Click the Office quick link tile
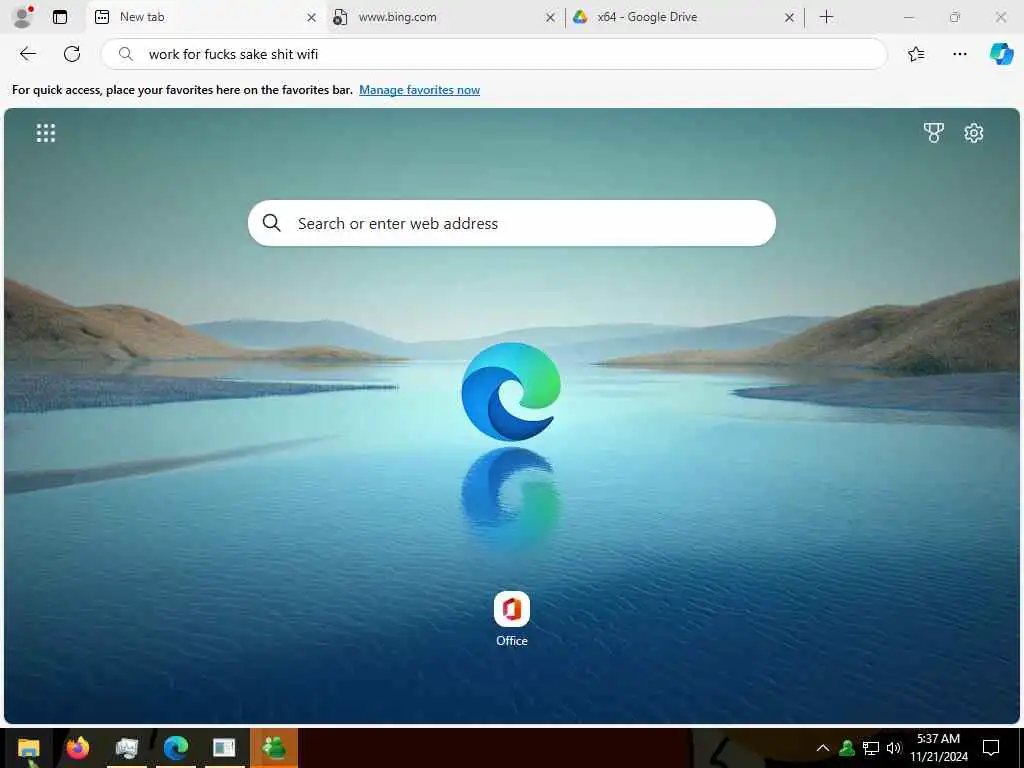The height and width of the screenshot is (768, 1024). [x=511, y=619]
